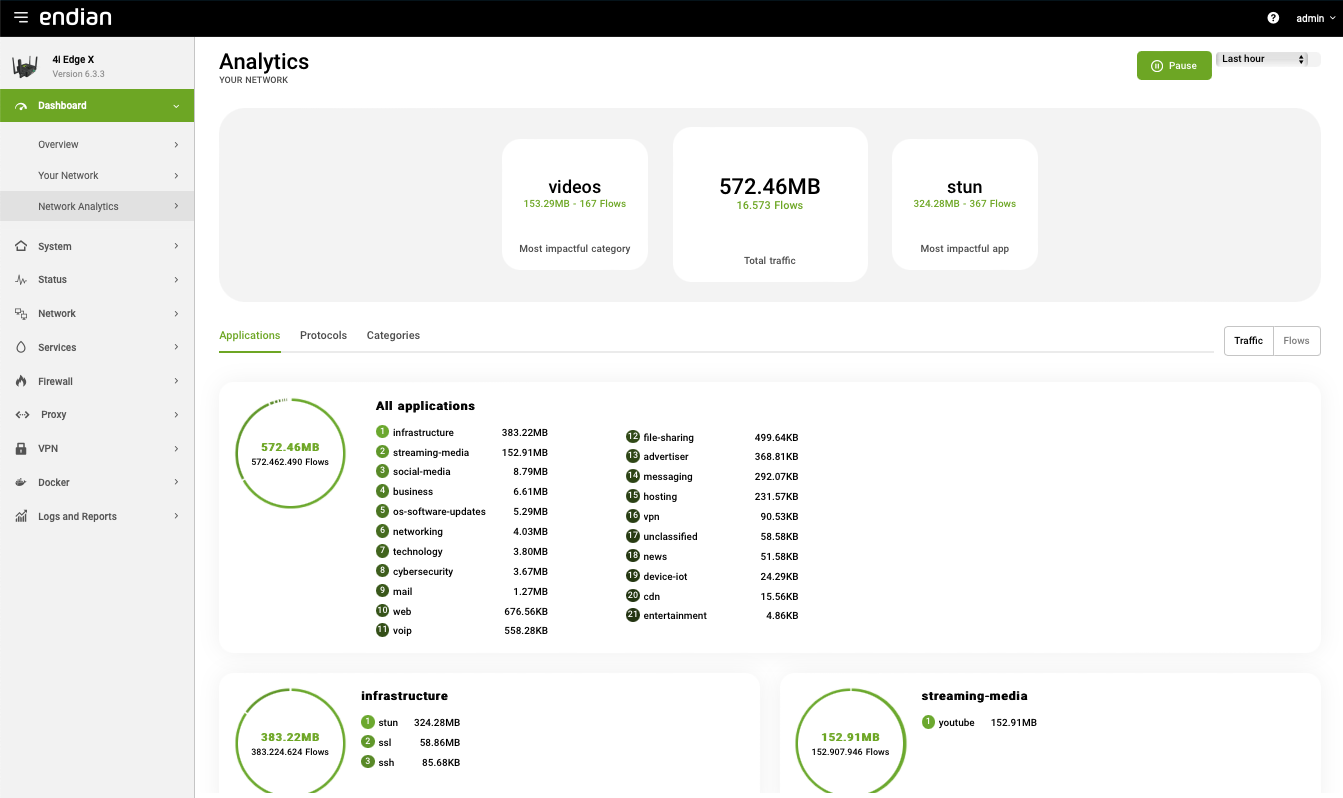The height and width of the screenshot is (798, 1343).
Task: Click the streaming-media 152.91MB donut chart
Action: [850, 743]
